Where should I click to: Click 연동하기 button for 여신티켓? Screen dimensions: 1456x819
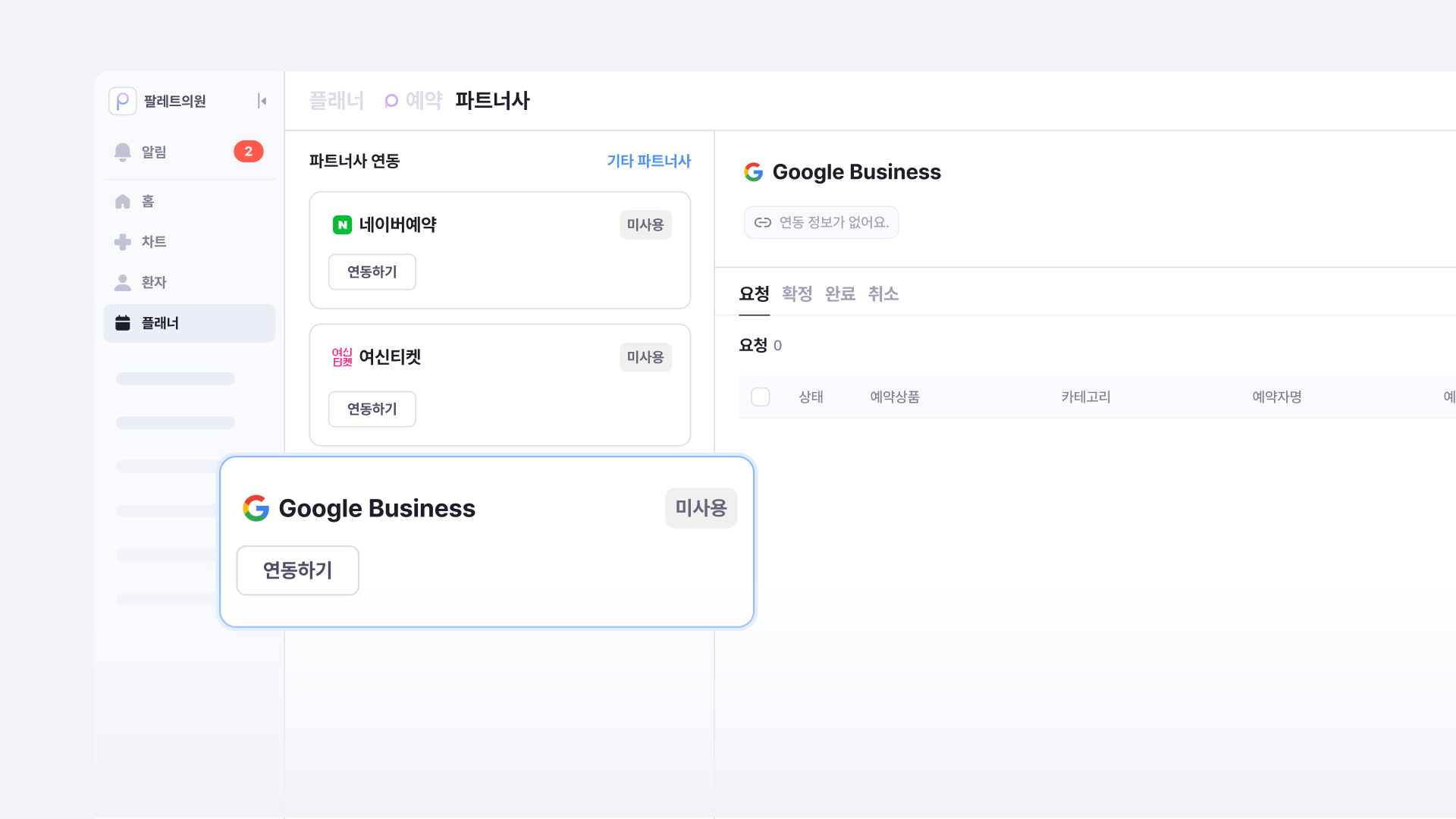pos(372,409)
